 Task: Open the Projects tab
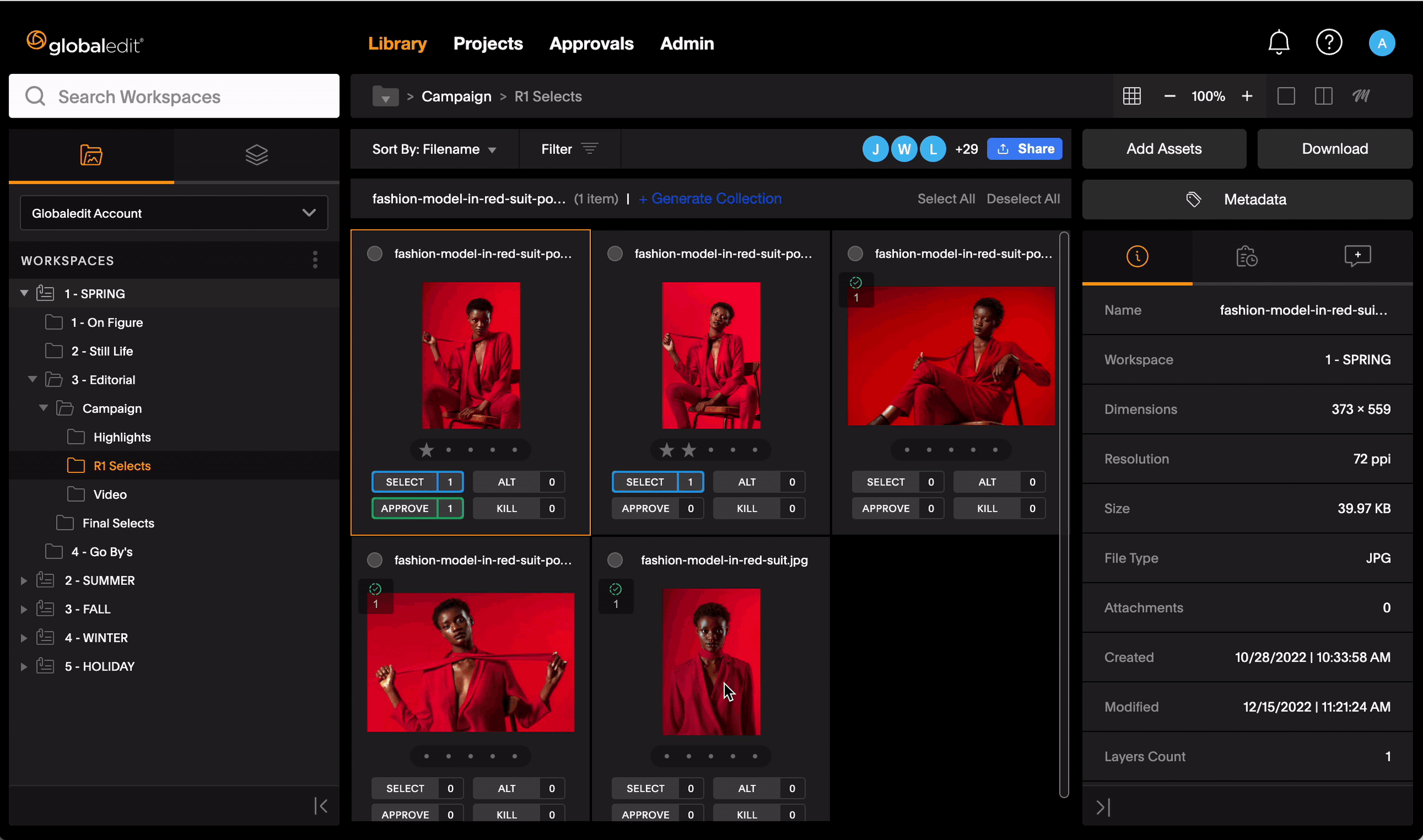pos(487,43)
